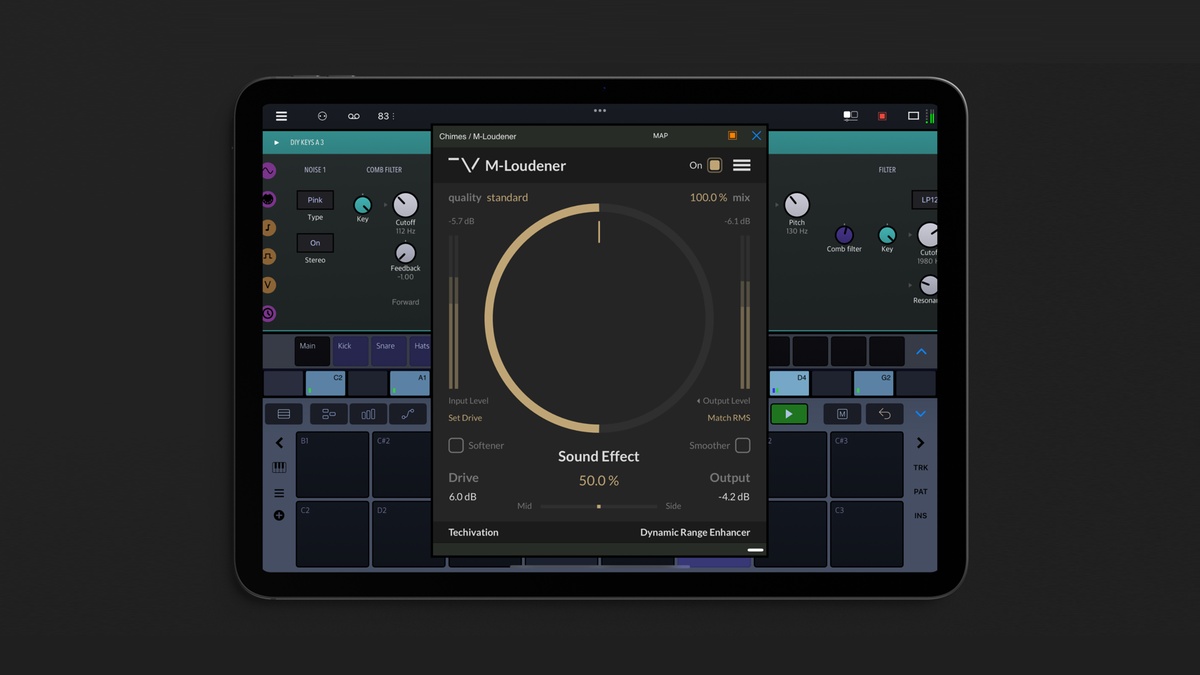Click the teal Key knob in Comb Filter
Viewport: 1200px width, 675px height.
362,205
